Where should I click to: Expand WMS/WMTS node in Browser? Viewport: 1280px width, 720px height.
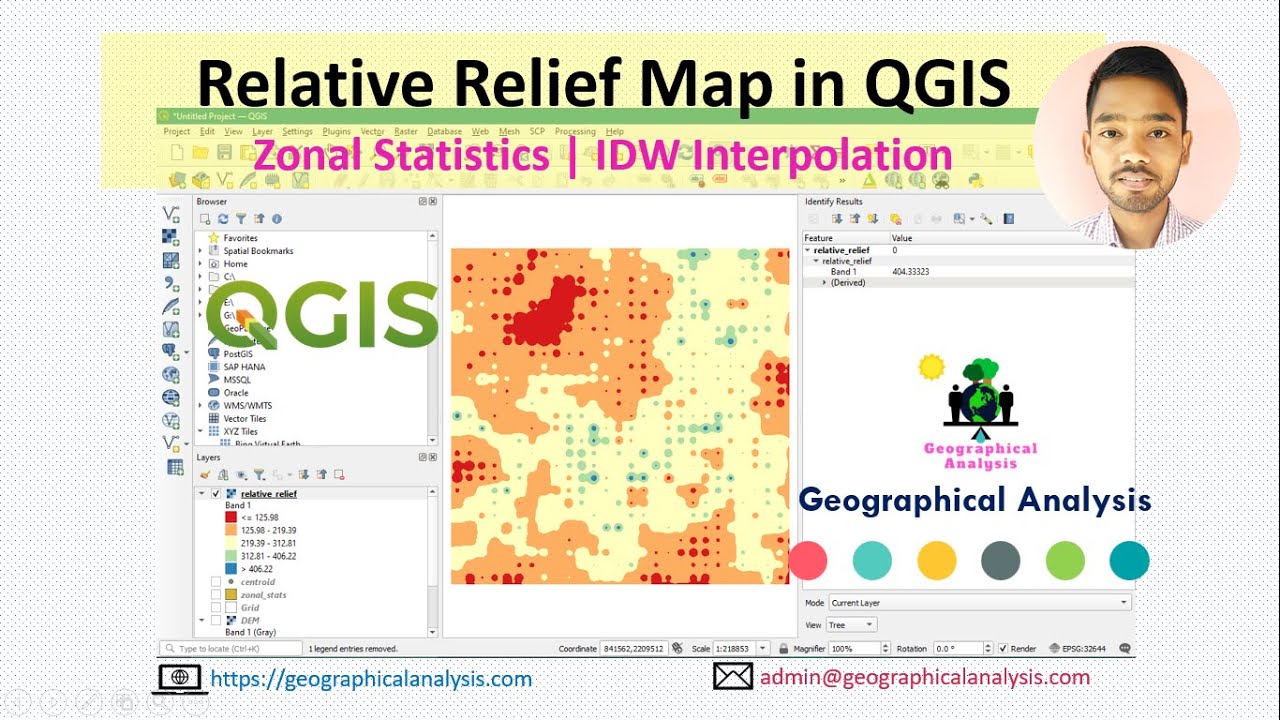click(201, 405)
